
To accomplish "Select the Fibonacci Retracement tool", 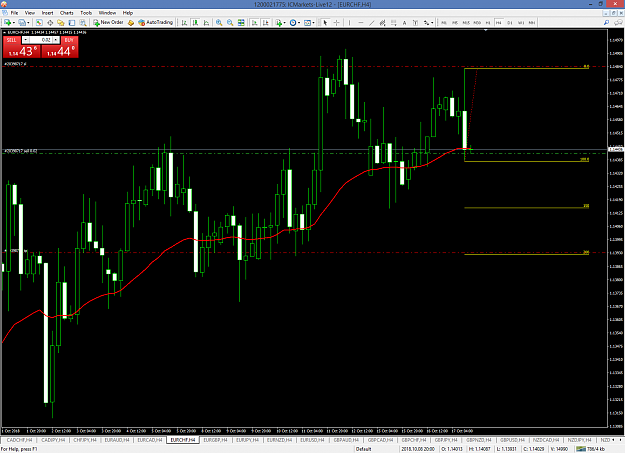I will [x=393, y=23].
